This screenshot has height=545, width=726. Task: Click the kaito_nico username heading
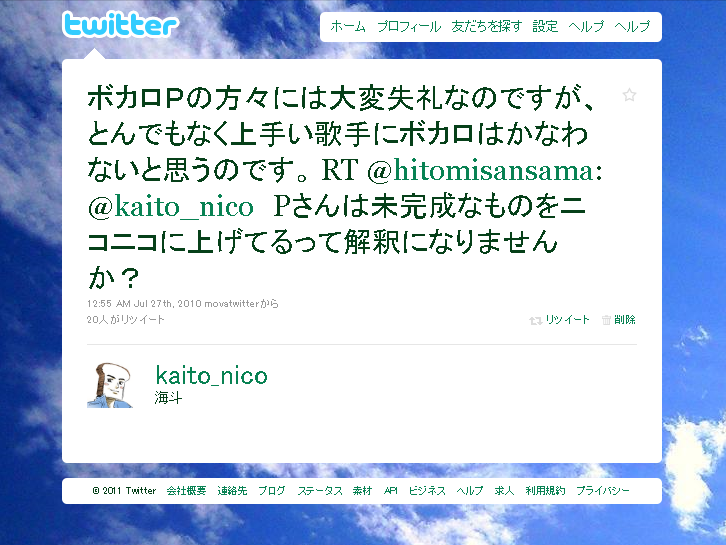pyautogui.click(x=211, y=375)
